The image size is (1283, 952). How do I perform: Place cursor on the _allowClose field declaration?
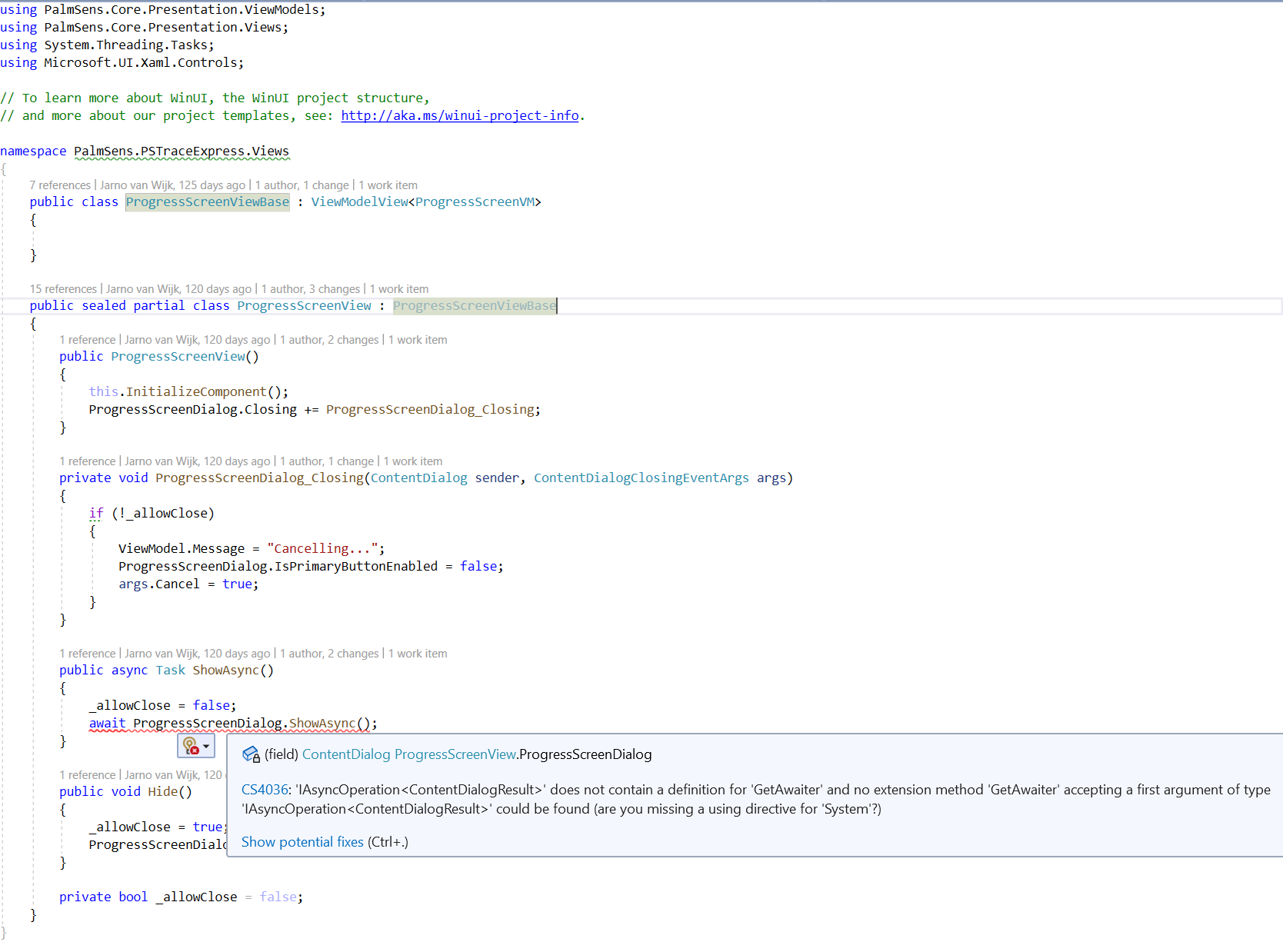click(x=197, y=897)
